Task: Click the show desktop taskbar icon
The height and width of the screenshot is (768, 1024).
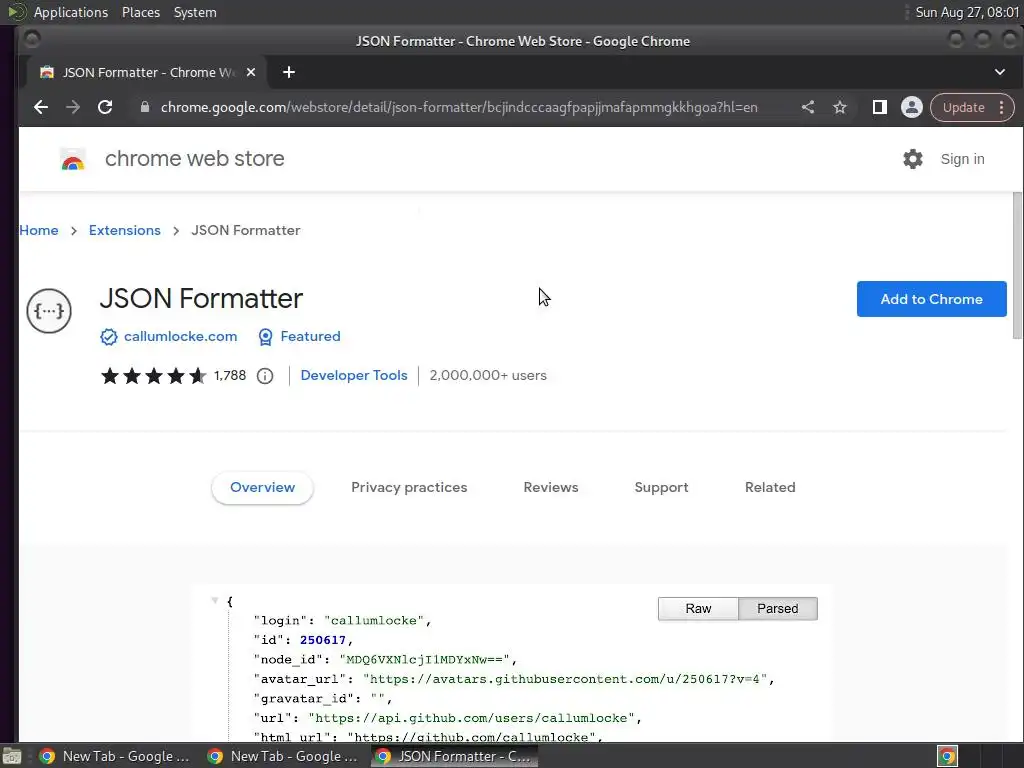Action: pyautogui.click(x=12, y=756)
